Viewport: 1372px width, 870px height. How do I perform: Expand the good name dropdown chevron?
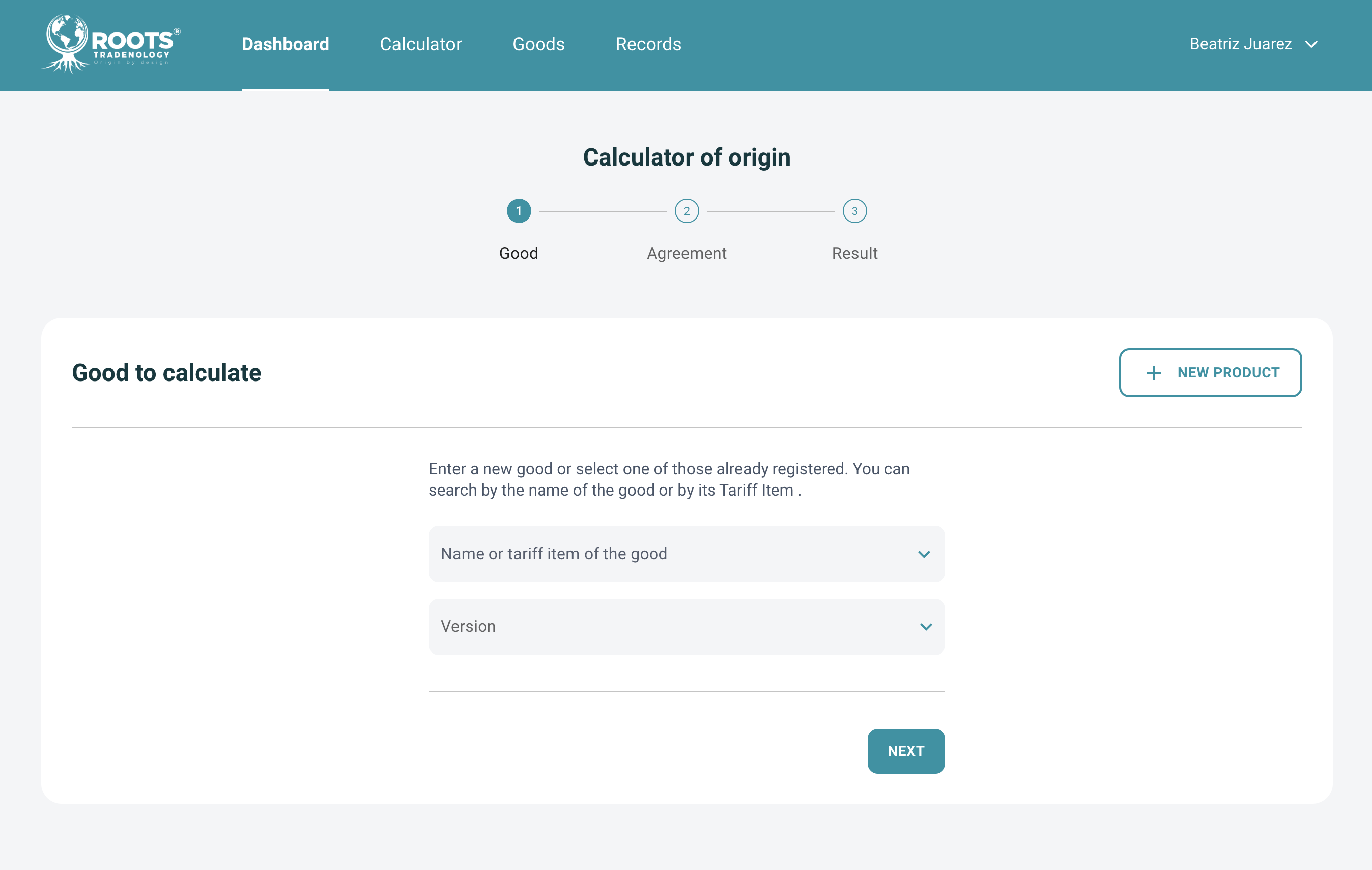point(924,554)
